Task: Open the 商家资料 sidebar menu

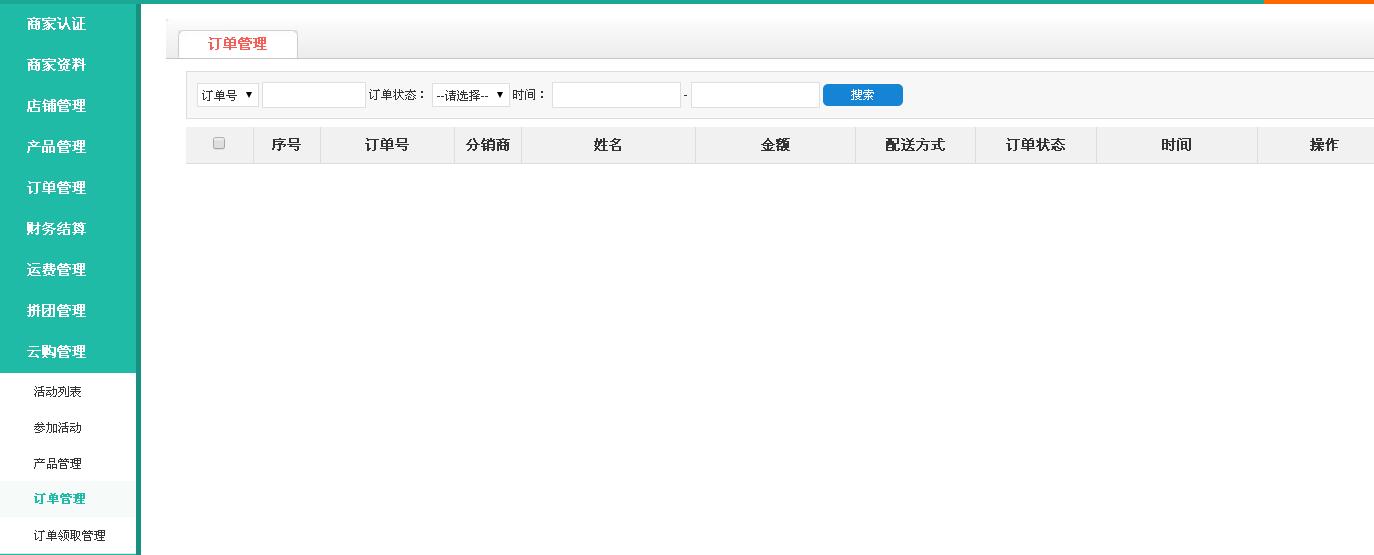Action: coord(57,65)
